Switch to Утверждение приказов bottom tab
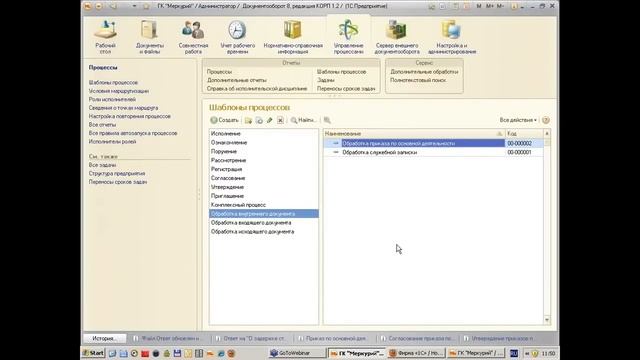Viewport: 640px width, 360px height. pyautogui.click(x=499, y=338)
